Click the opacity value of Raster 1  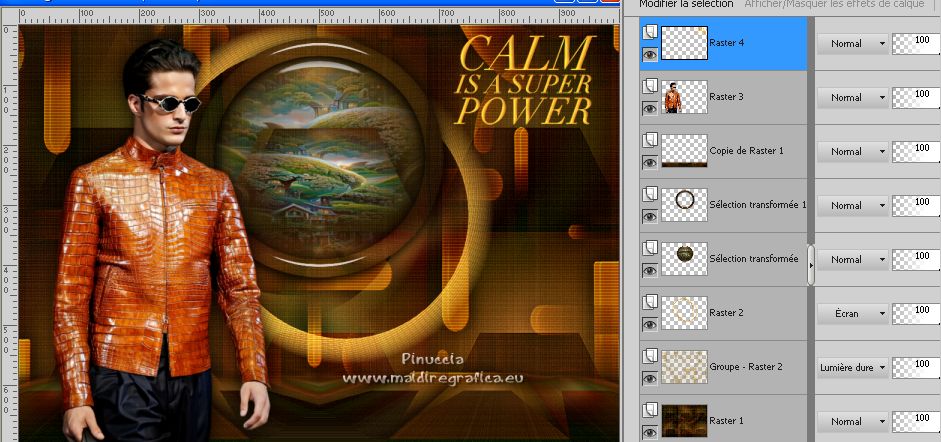[922, 418]
